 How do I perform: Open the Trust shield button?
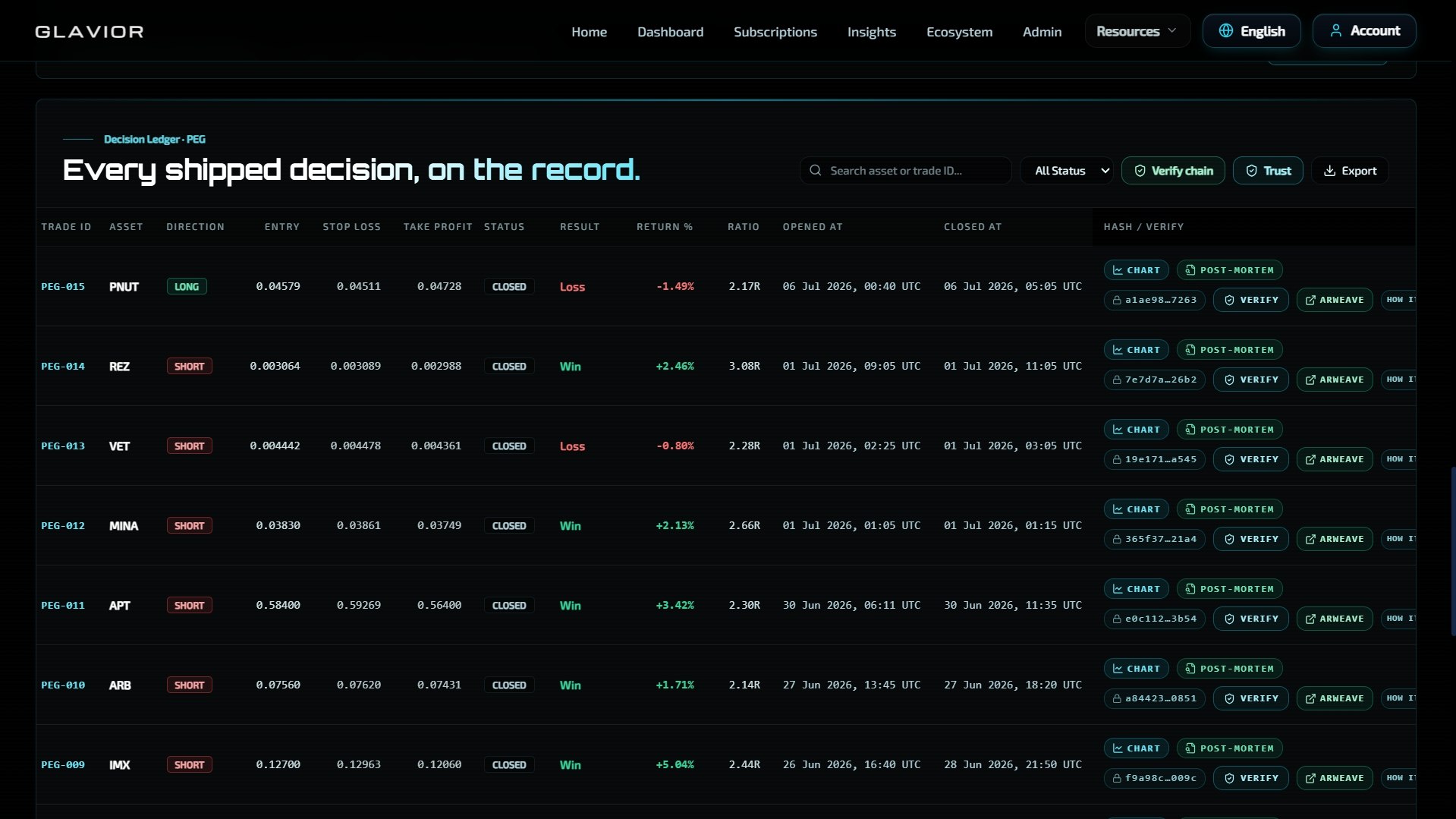[1268, 171]
